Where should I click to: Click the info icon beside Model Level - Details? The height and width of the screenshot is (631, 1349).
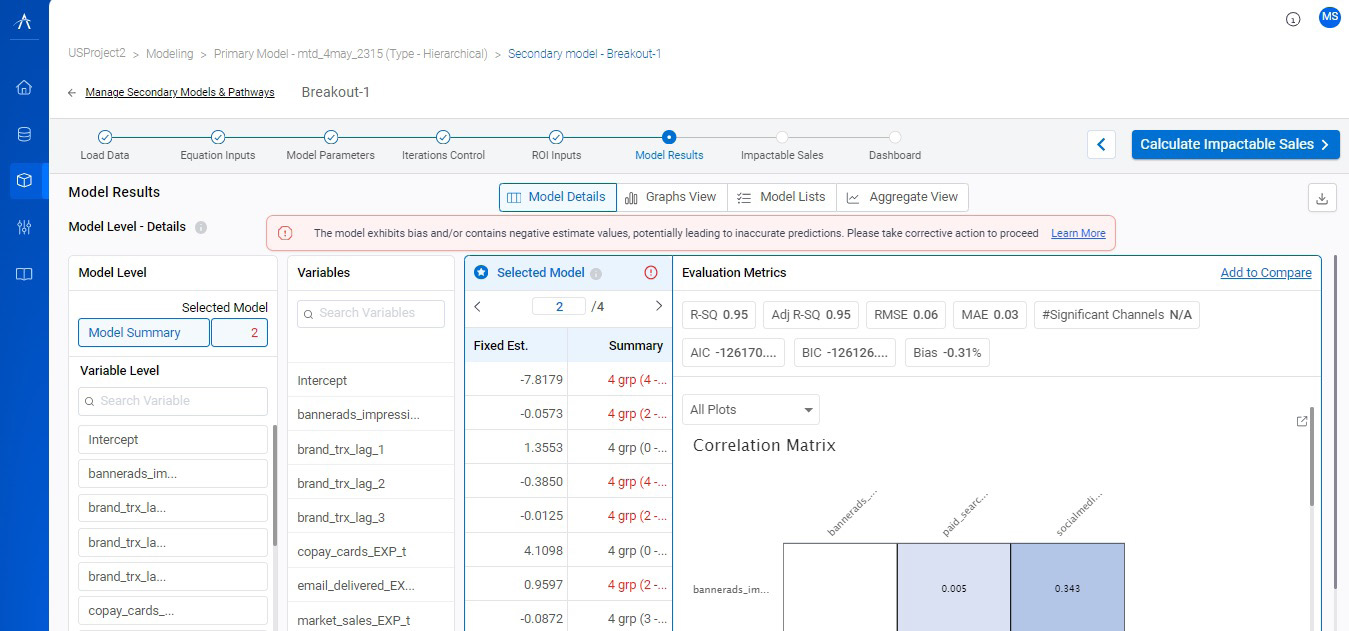coord(201,227)
